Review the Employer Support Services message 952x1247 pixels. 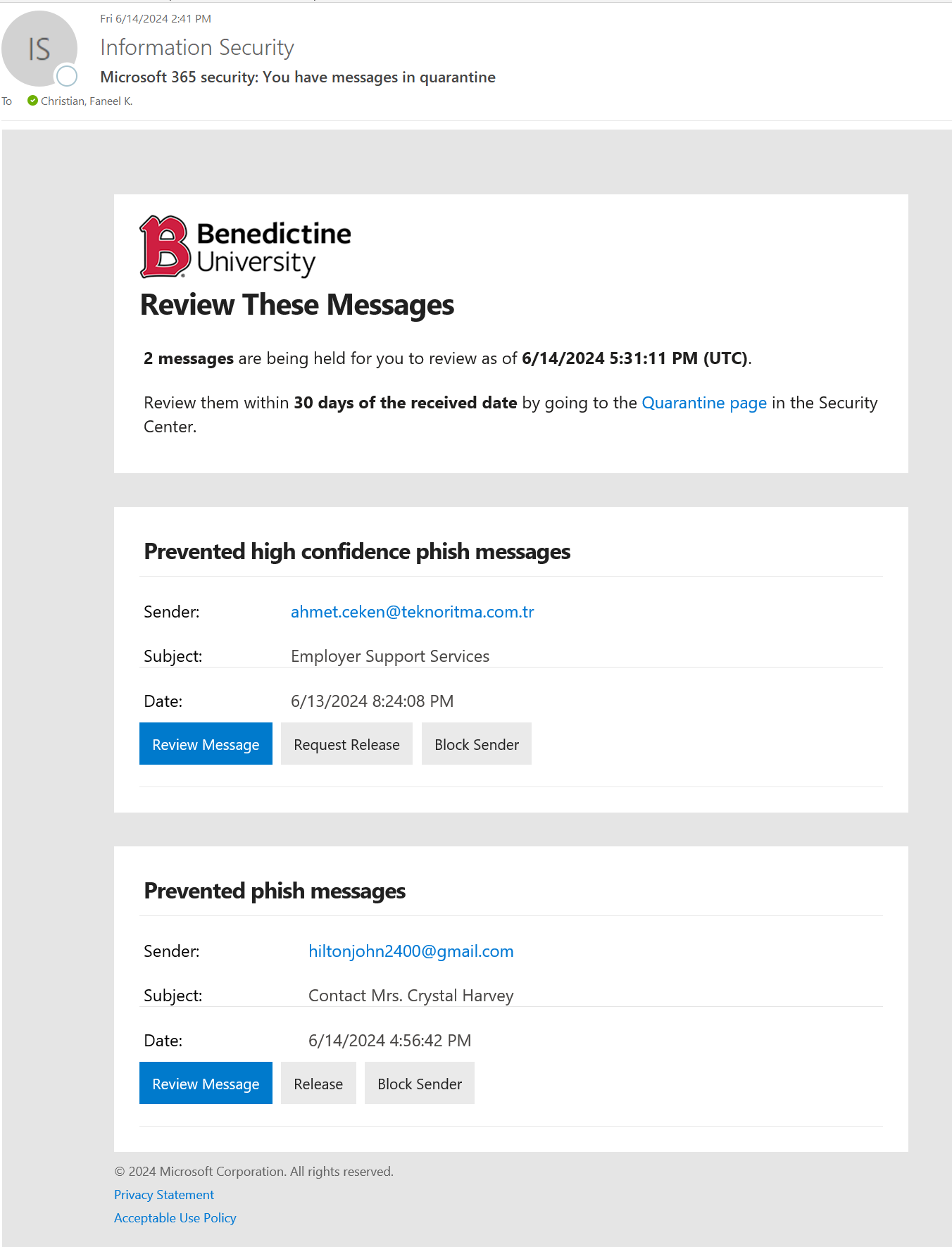click(x=206, y=744)
